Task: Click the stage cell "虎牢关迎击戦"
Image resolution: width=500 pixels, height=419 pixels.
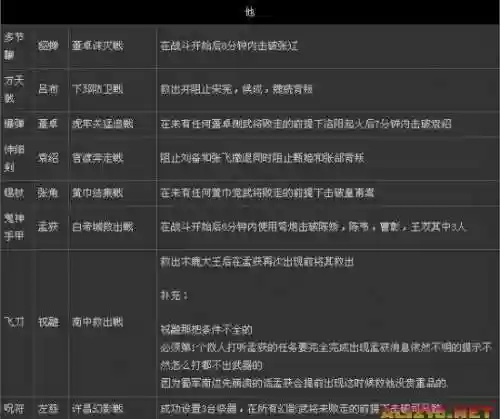Action: tap(103, 124)
